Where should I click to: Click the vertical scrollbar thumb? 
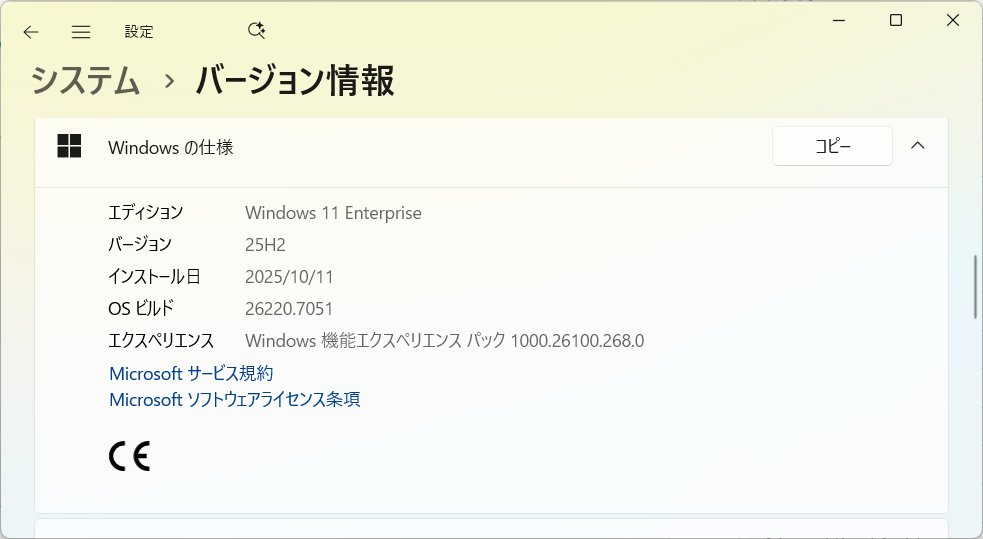975,286
